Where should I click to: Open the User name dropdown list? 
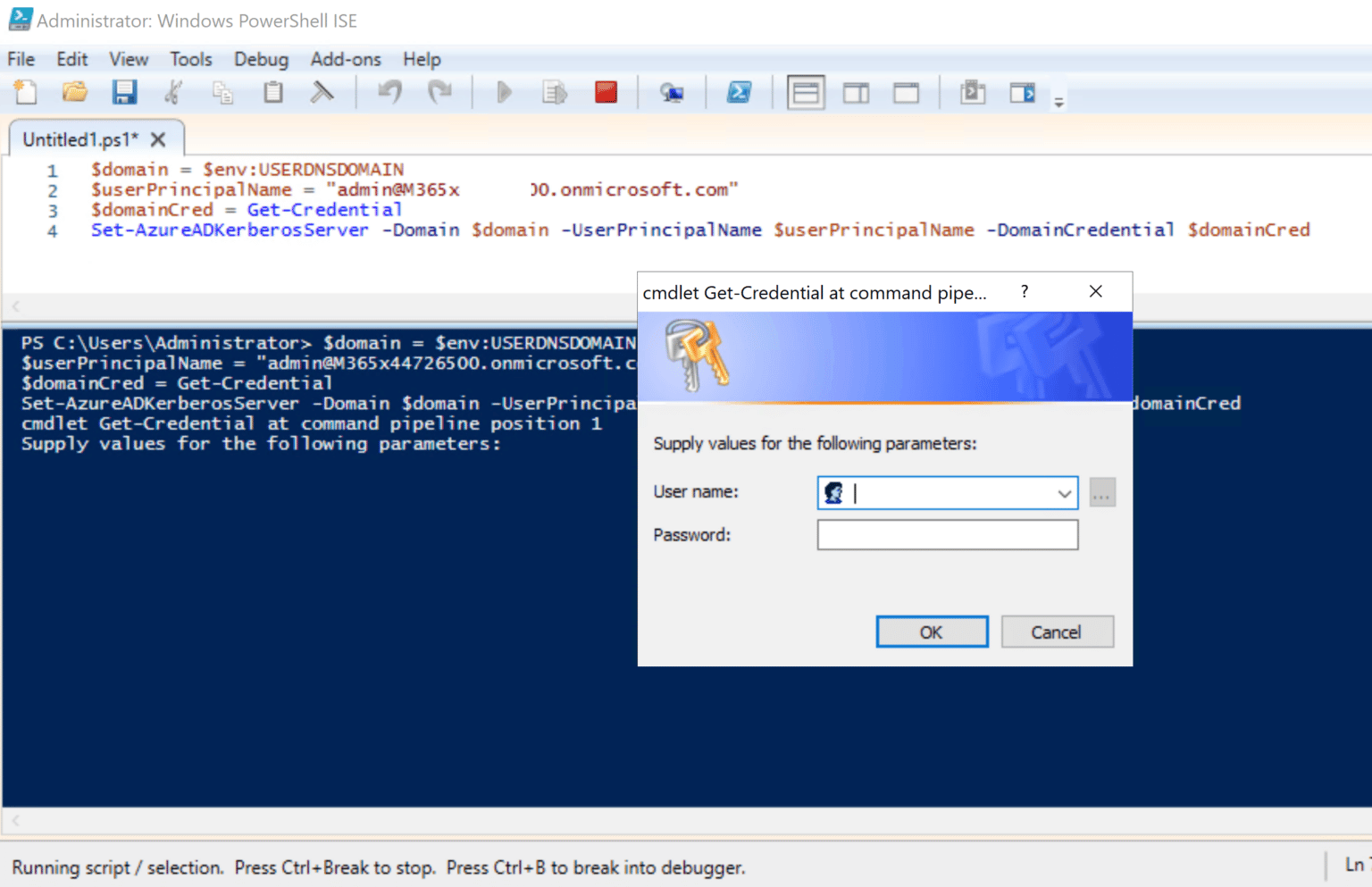tap(1062, 492)
